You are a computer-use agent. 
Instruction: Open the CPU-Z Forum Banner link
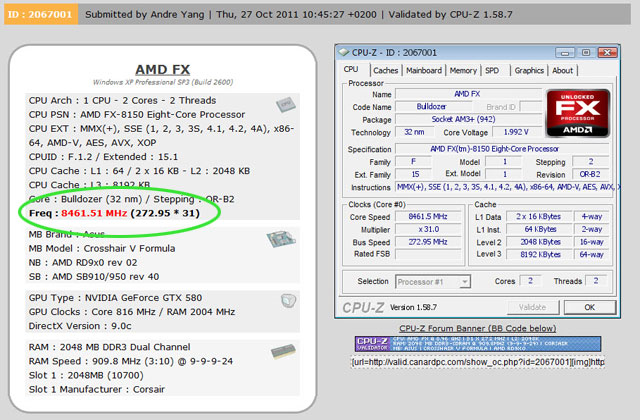point(477,329)
